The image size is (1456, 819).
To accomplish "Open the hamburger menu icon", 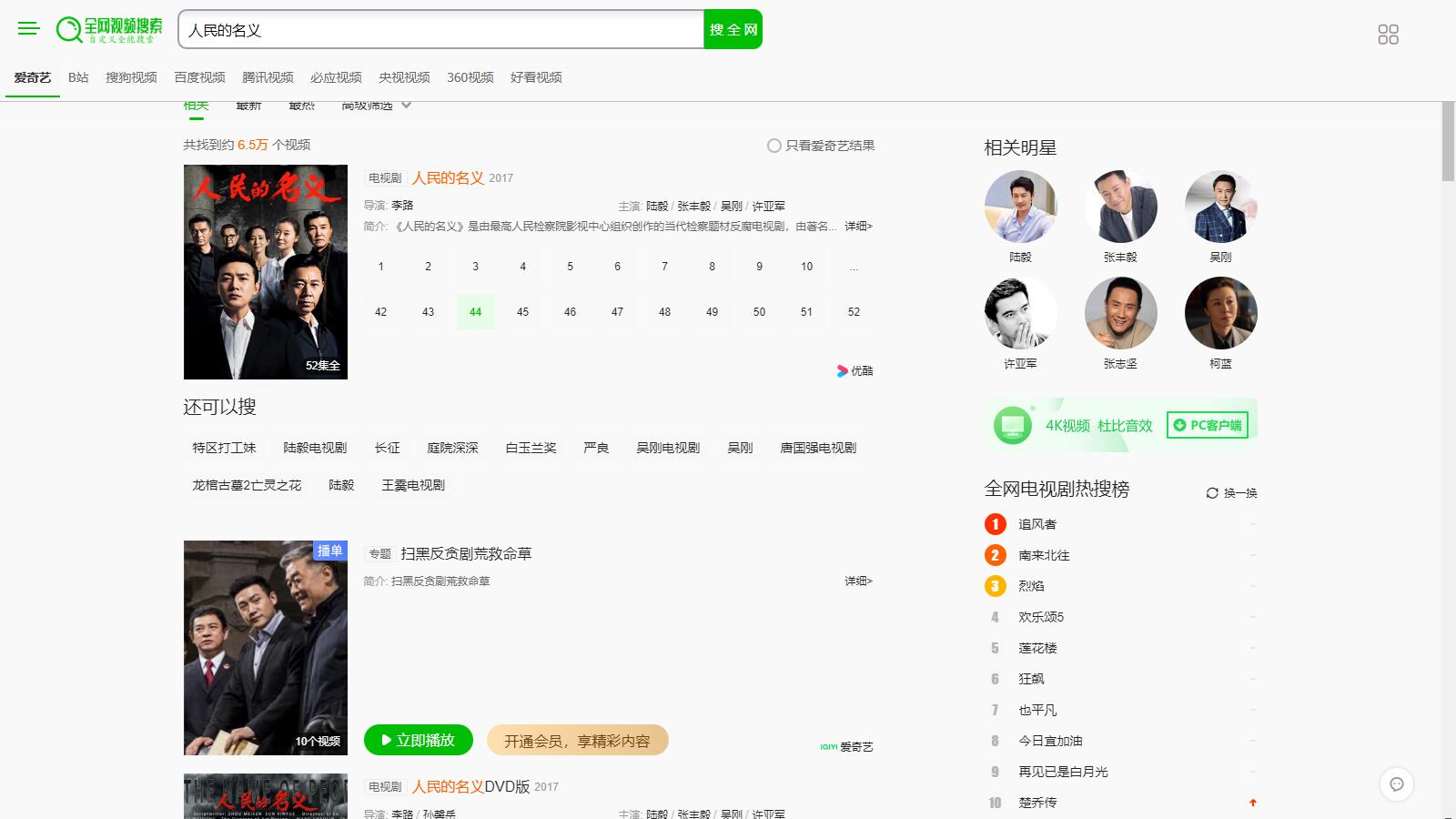I will [29, 29].
